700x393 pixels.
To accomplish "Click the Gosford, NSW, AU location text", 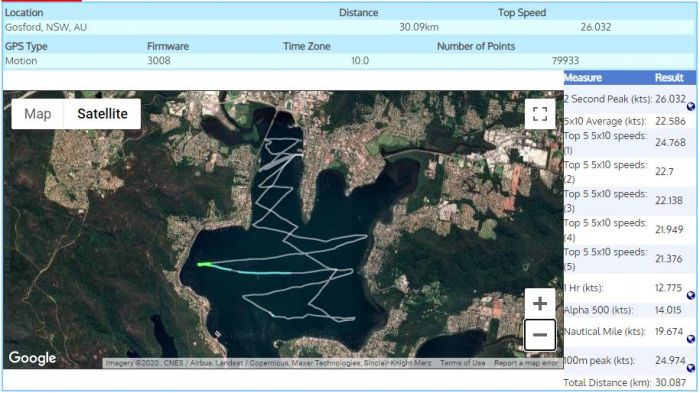I will (46, 27).
